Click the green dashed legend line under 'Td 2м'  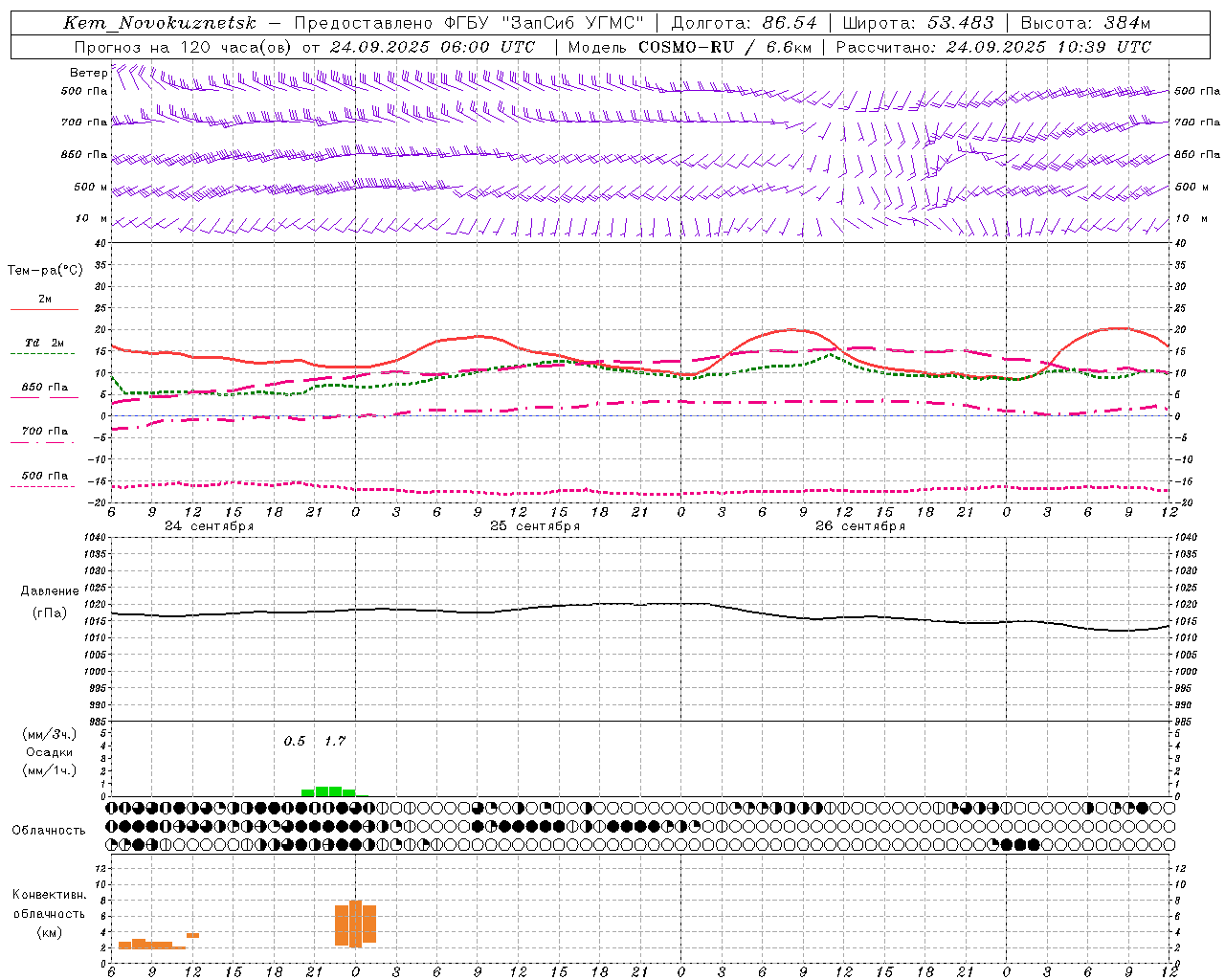(43, 353)
